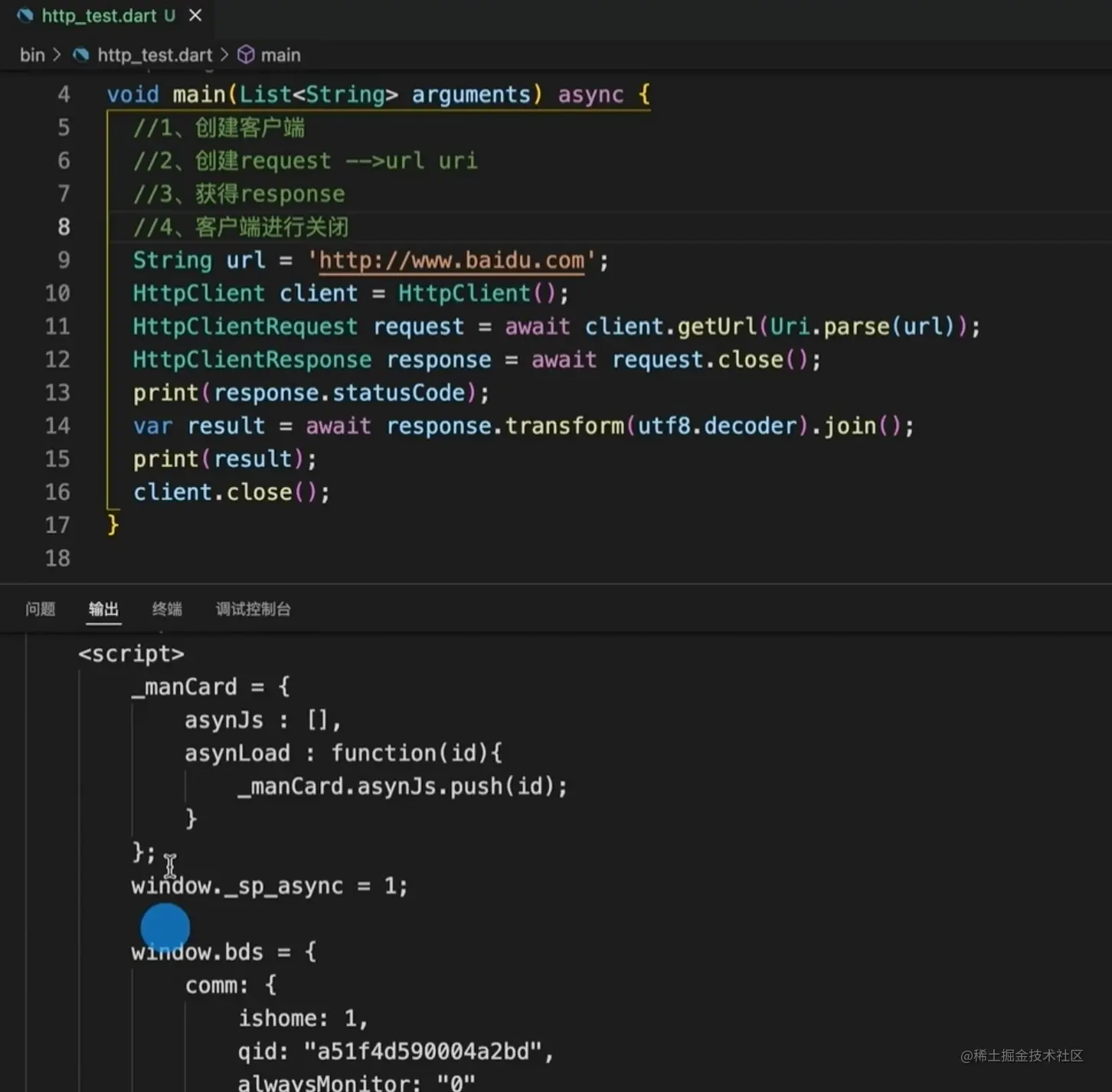Click 'comm: {' in the output
The width and height of the screenshot is (1112, 1092).
pyautogui.click(x=231, y=986)
